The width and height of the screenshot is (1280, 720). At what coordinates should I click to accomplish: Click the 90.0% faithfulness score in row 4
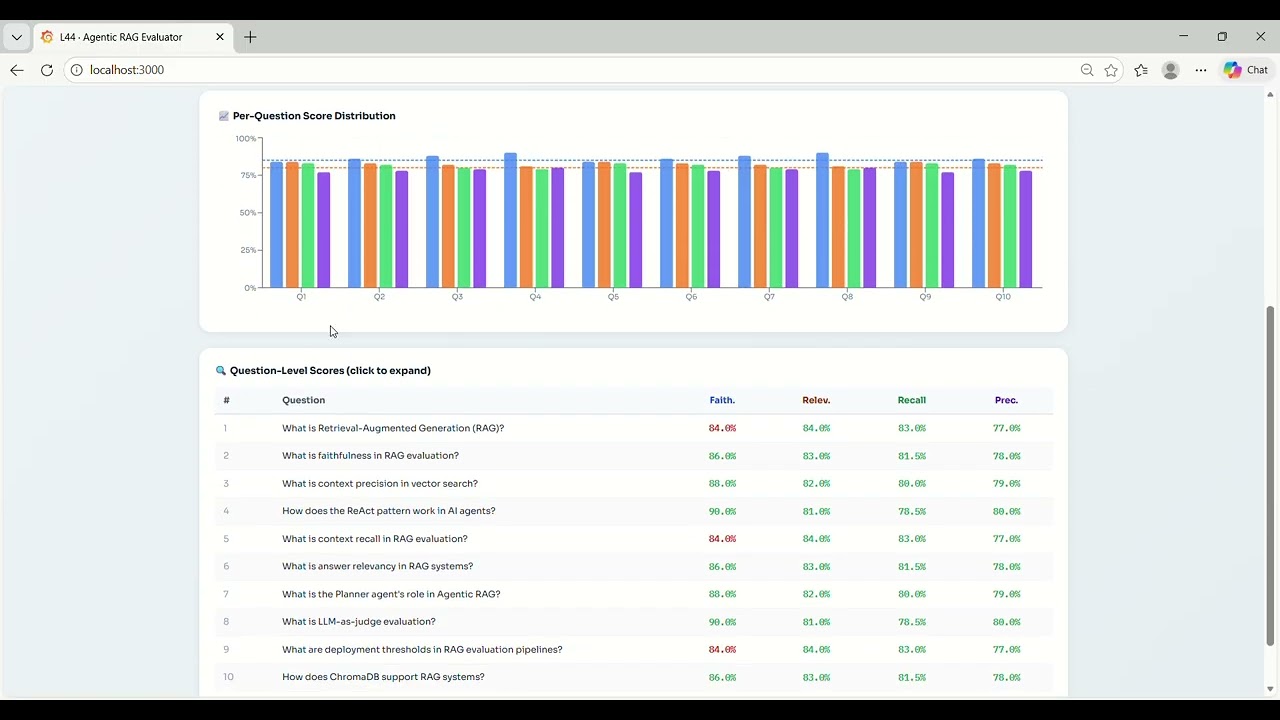[722, 511]
